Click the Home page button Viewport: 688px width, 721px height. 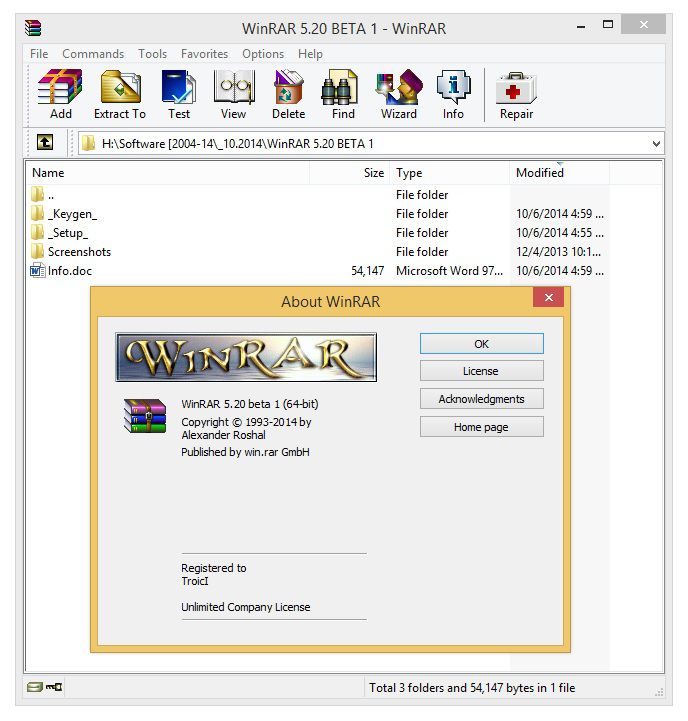pos(482,427)
